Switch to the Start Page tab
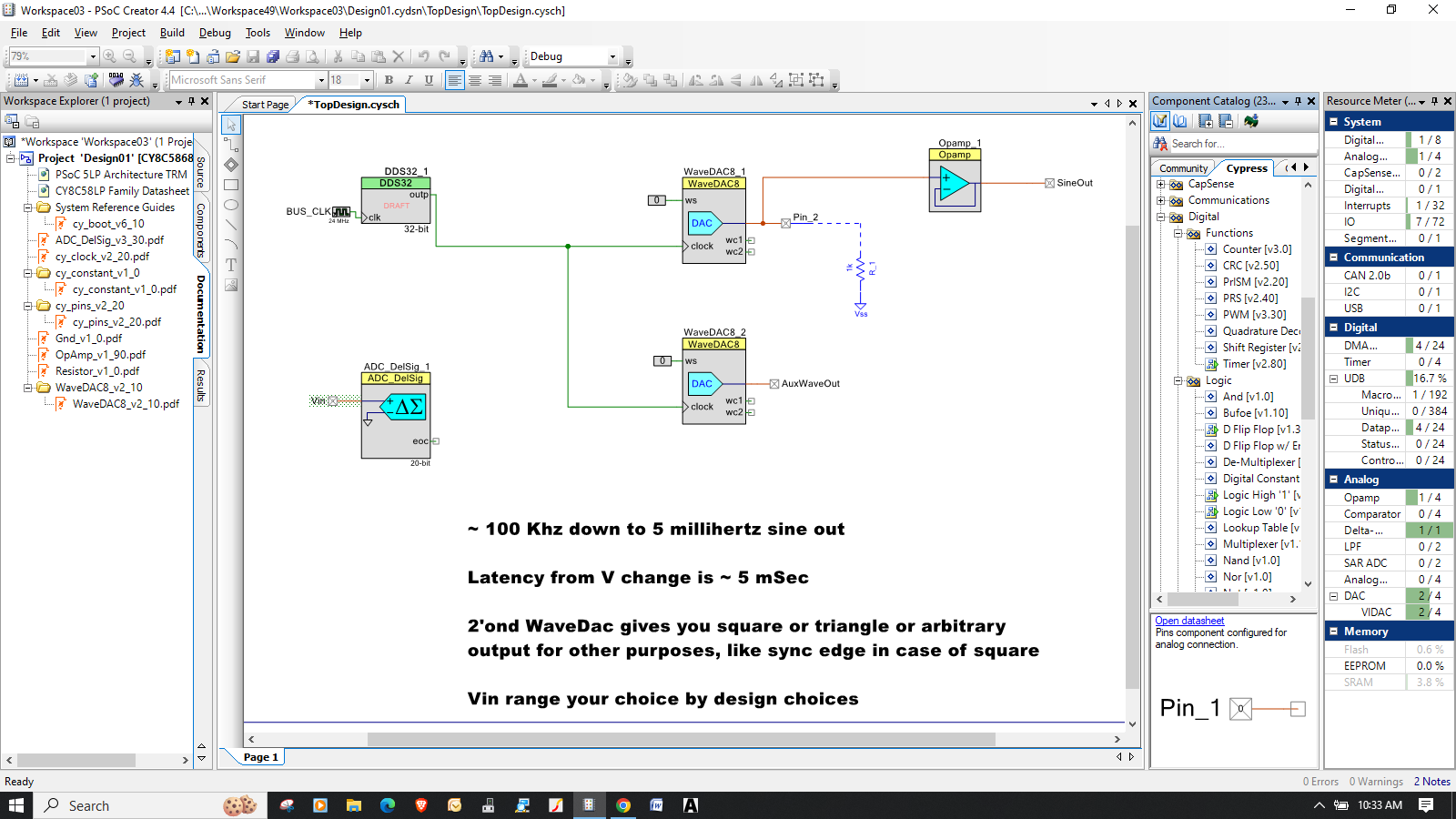1456x819 pixels. click(265, 105)
